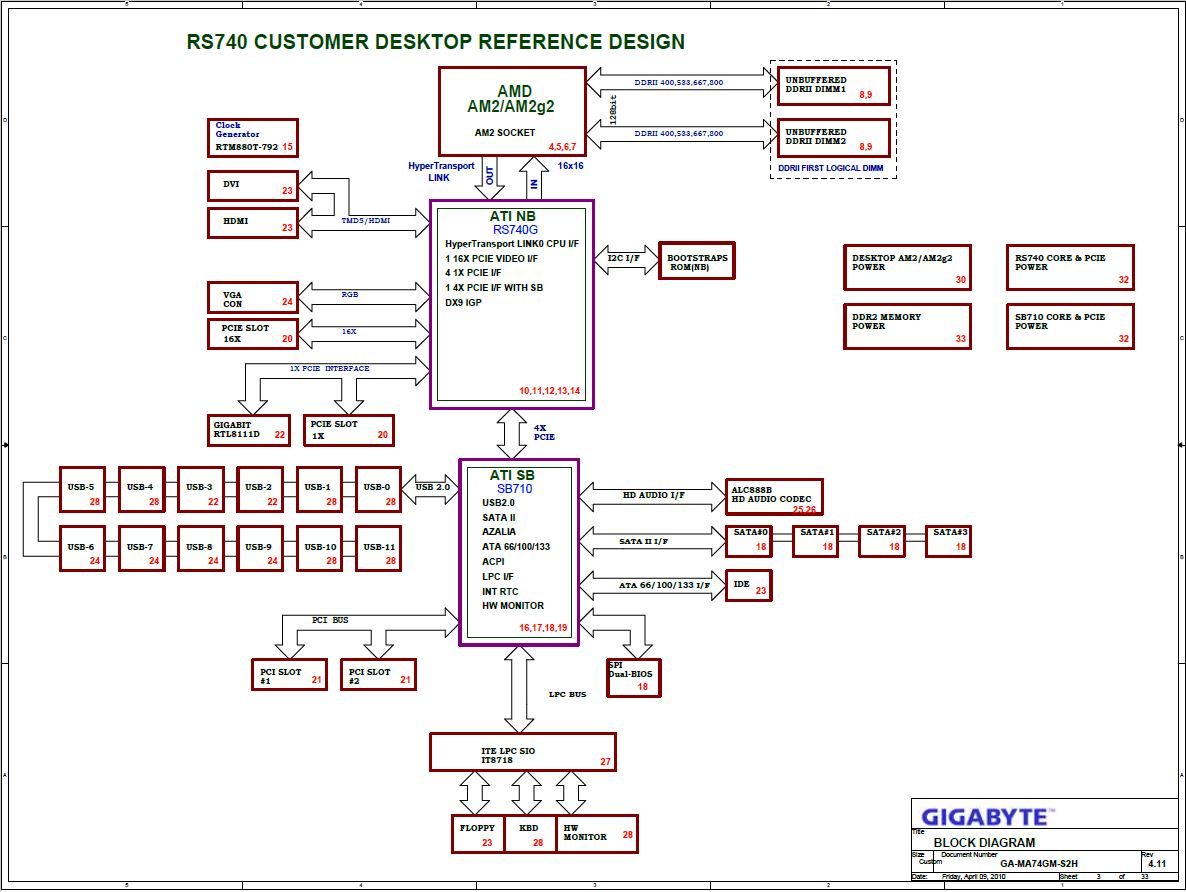Select the USB-2 block
The image size is (1186, 892).
tap(260, 490)
